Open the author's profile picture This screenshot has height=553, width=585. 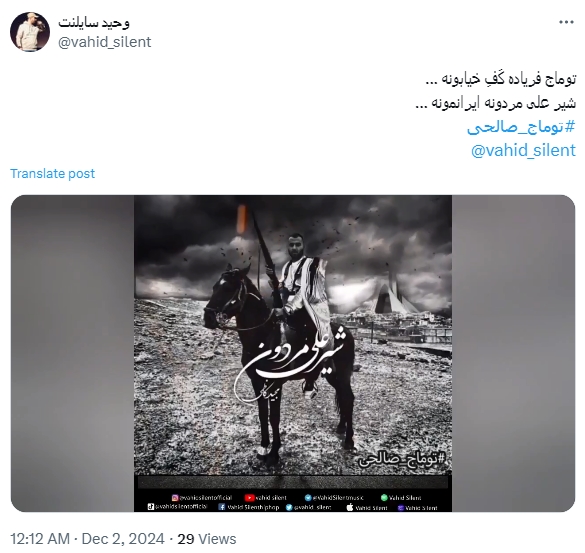30,32
